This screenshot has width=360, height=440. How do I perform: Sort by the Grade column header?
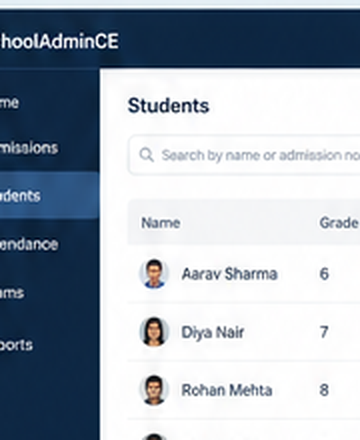[x=339, y=223]
